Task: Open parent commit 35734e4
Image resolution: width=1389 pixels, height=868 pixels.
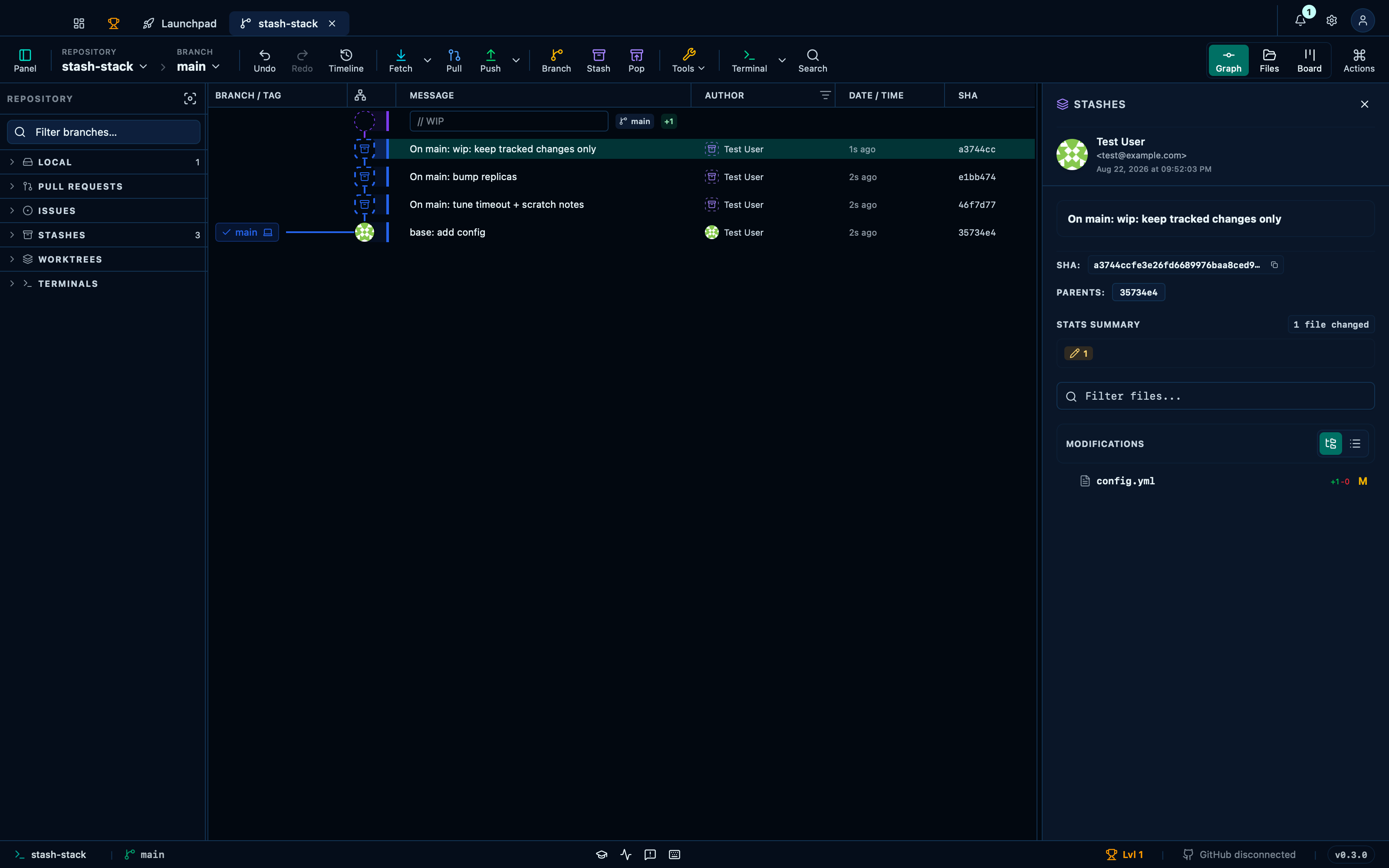Action: pyautogui.click(x=1138, y=292)
